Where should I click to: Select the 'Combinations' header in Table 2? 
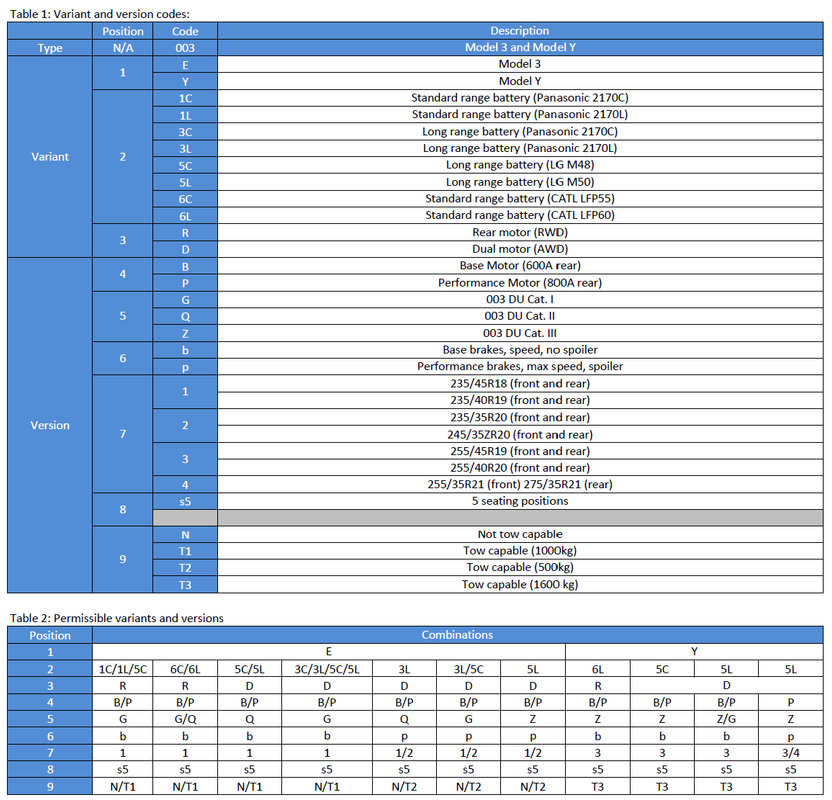[x=457, y=634]
